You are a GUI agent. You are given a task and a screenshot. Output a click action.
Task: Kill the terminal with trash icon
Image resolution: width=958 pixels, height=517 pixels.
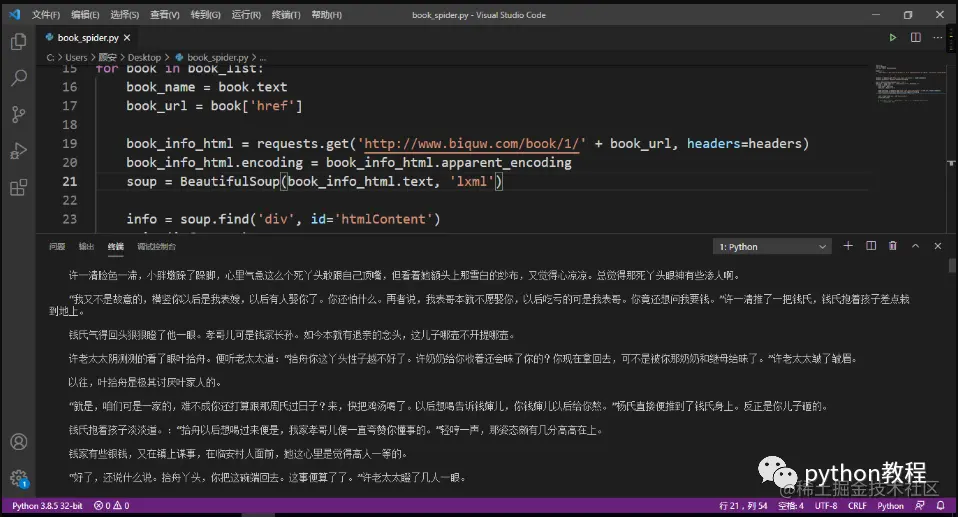click(893, 246)
